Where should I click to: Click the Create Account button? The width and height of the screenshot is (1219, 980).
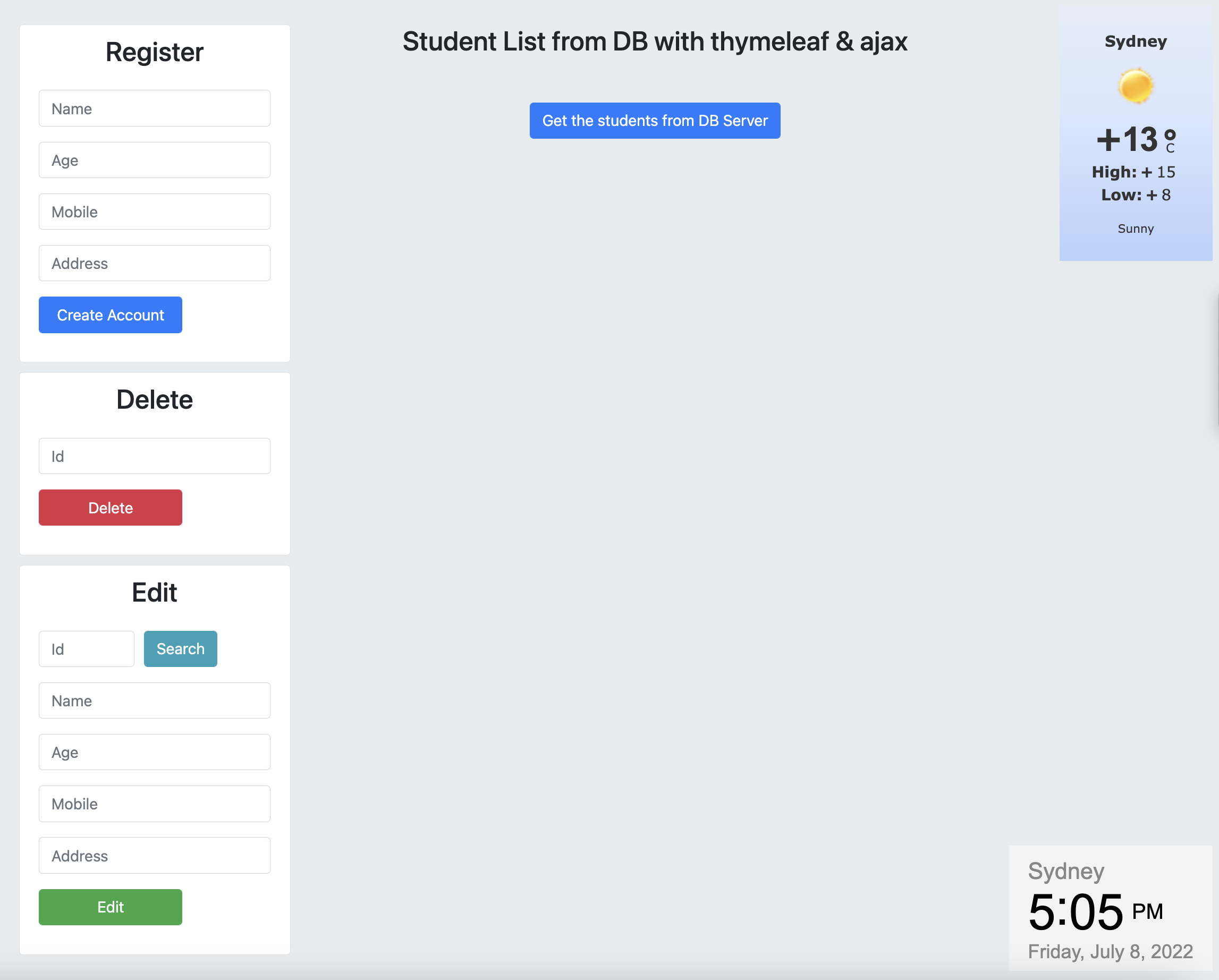click(109, 315)
